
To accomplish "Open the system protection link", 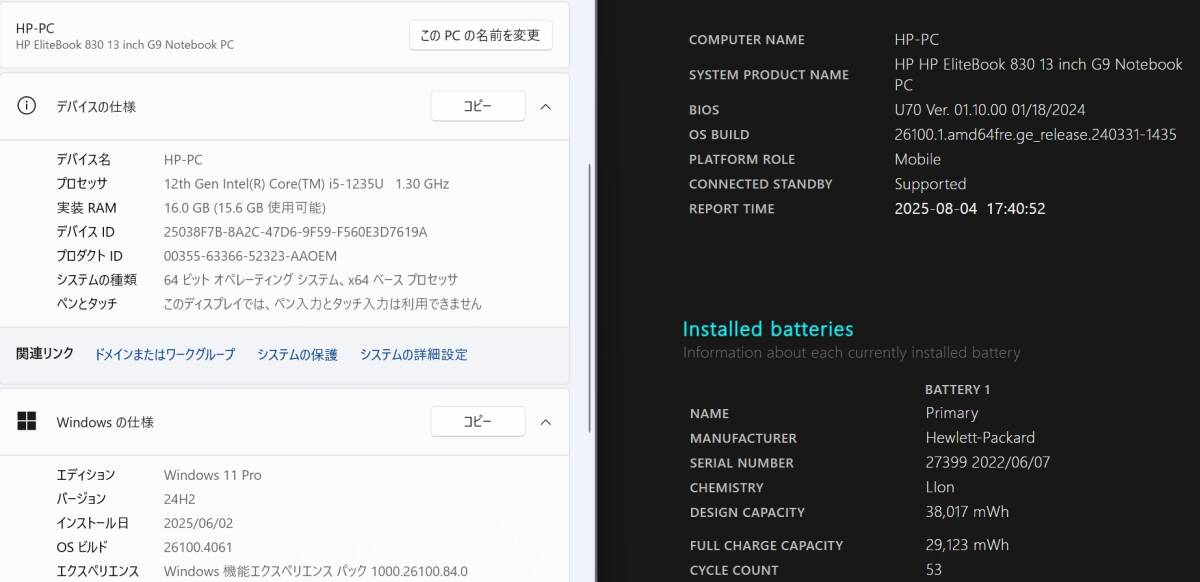I will (x=298, y=354).
